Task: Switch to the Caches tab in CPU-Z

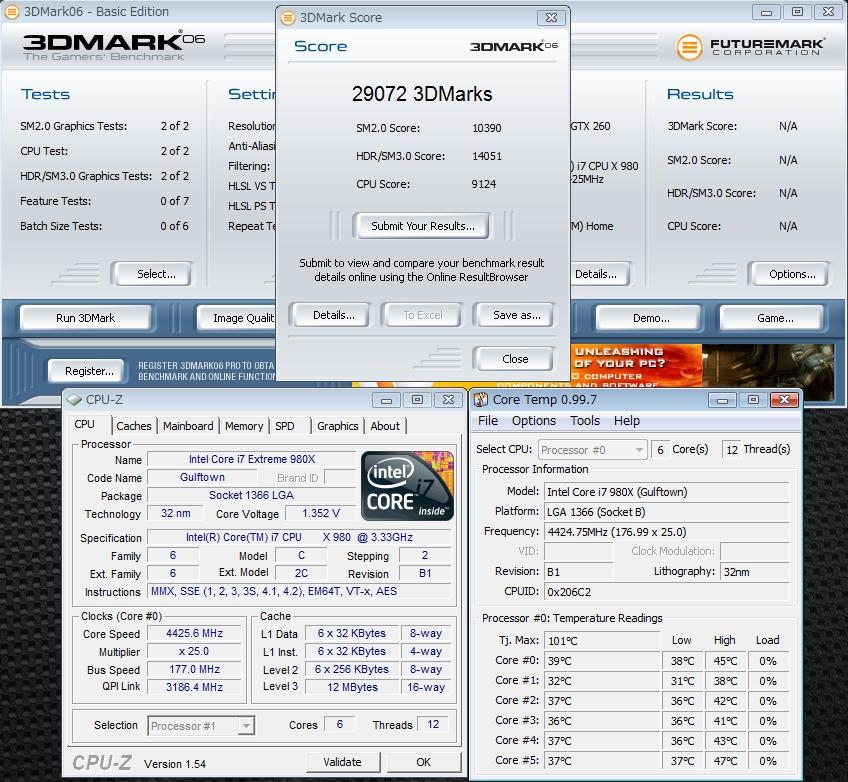Action: click(134, 426)
